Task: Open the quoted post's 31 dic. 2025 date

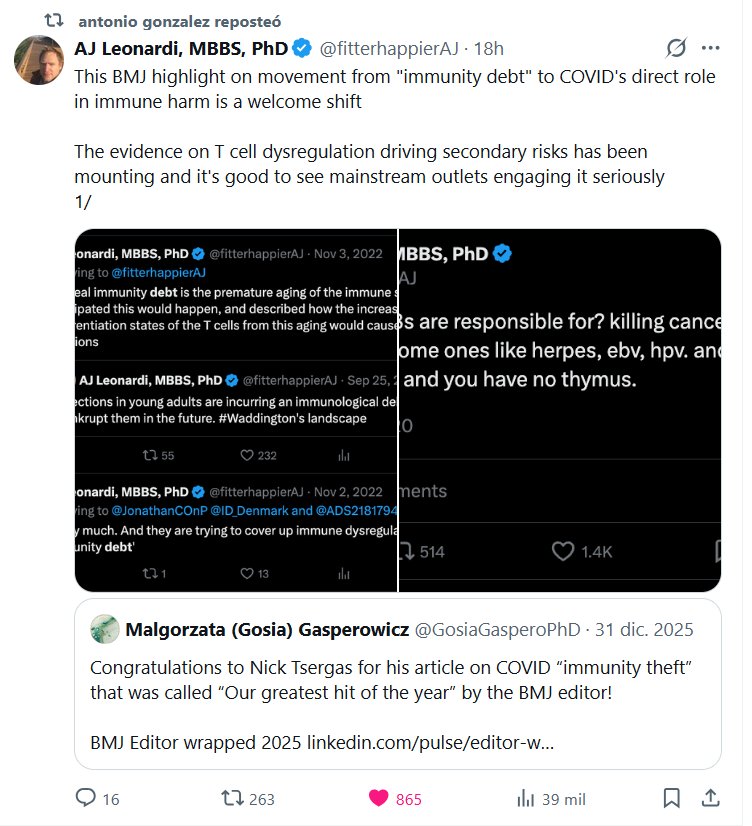Action: pyautogui.click(x=644, y=630)
